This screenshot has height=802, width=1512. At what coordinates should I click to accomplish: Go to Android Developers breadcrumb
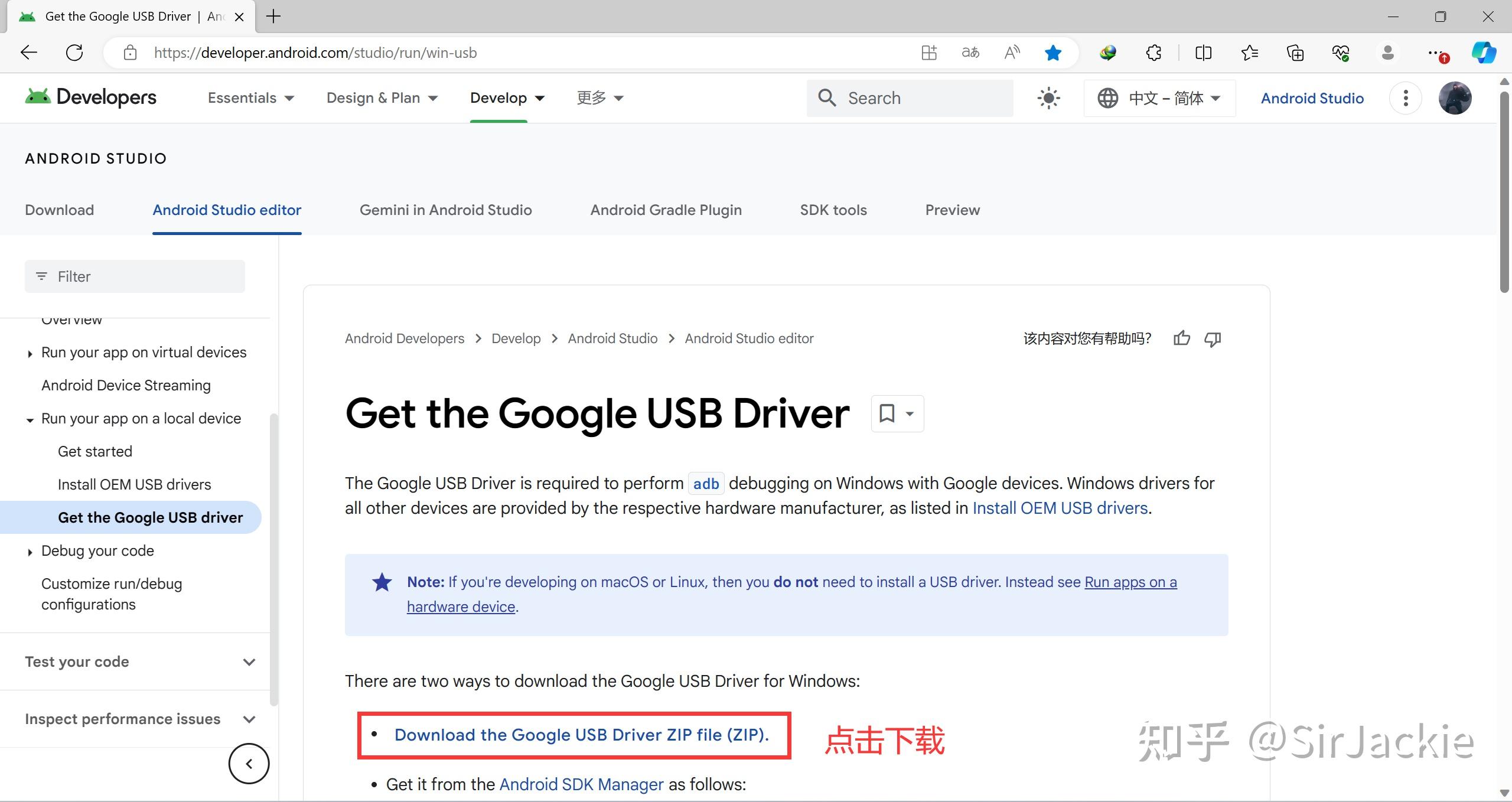[x=405, y=338]
